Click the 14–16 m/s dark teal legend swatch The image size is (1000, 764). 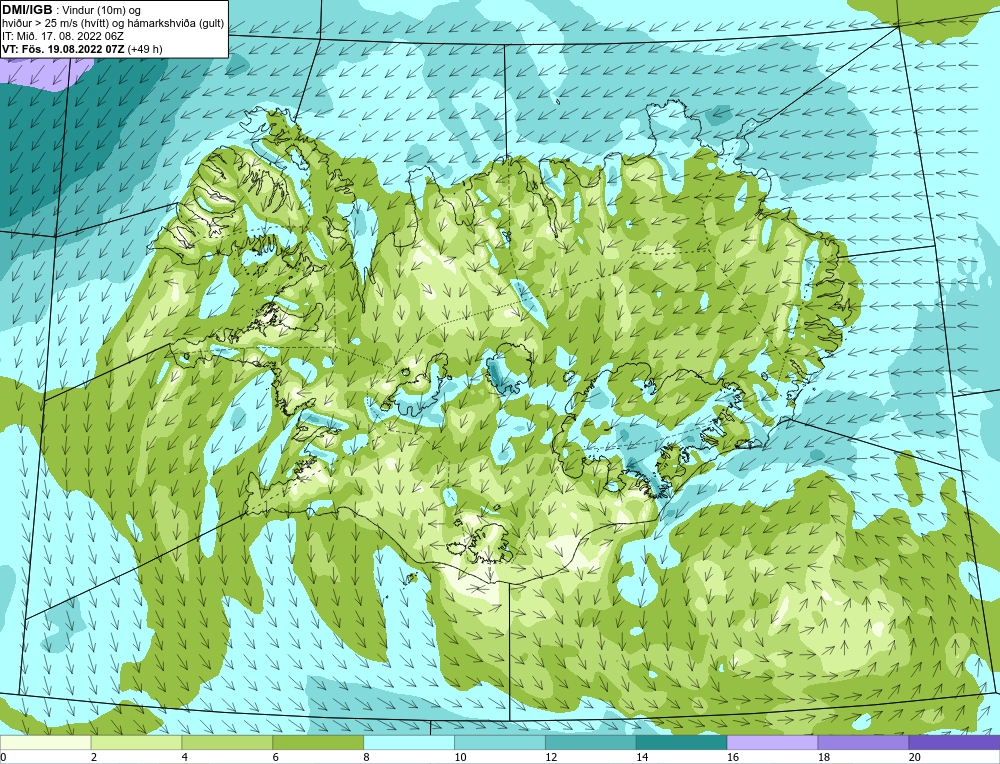pos(682,743)
